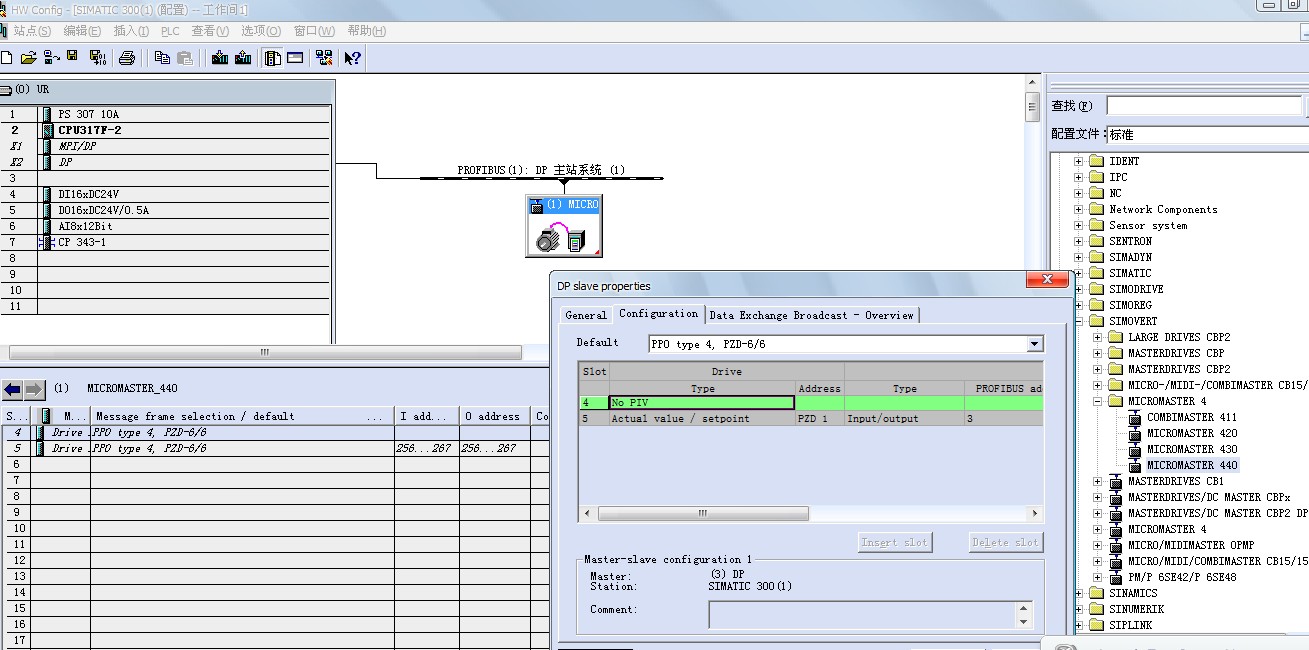Open the Data Exchange Broadcast - Overview tab

(x=811, y=315)
